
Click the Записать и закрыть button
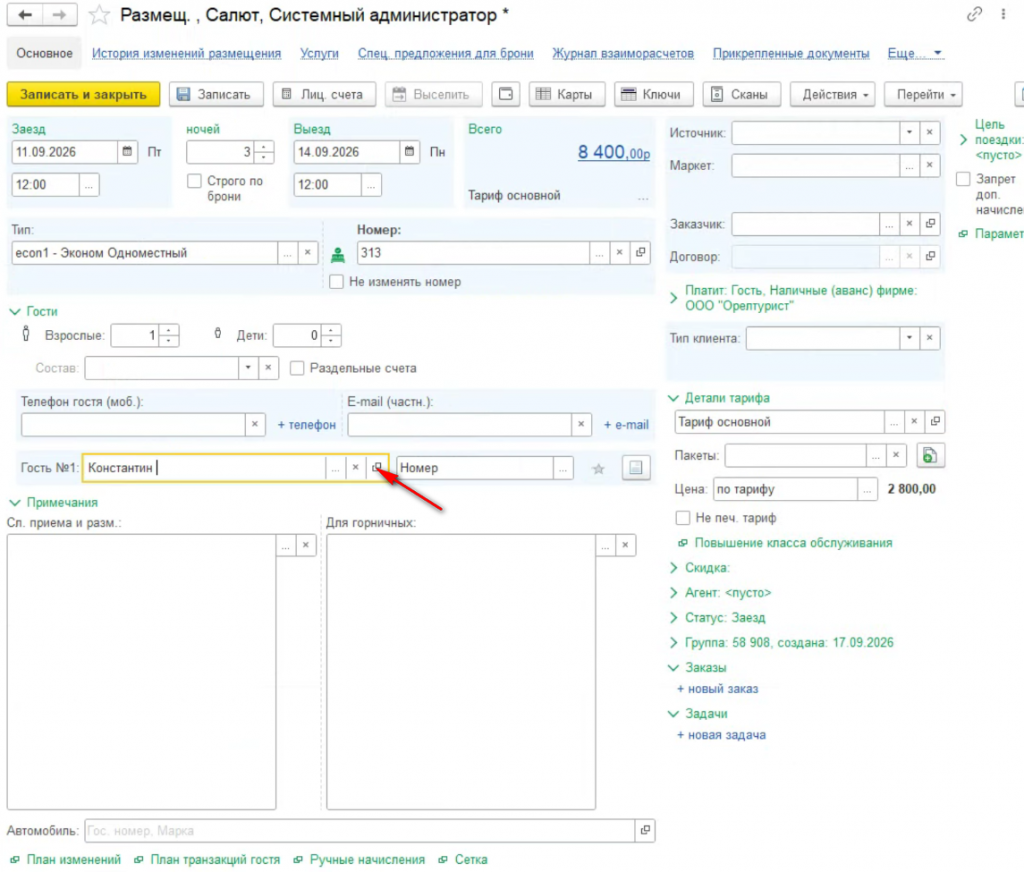tap(84, 94)
